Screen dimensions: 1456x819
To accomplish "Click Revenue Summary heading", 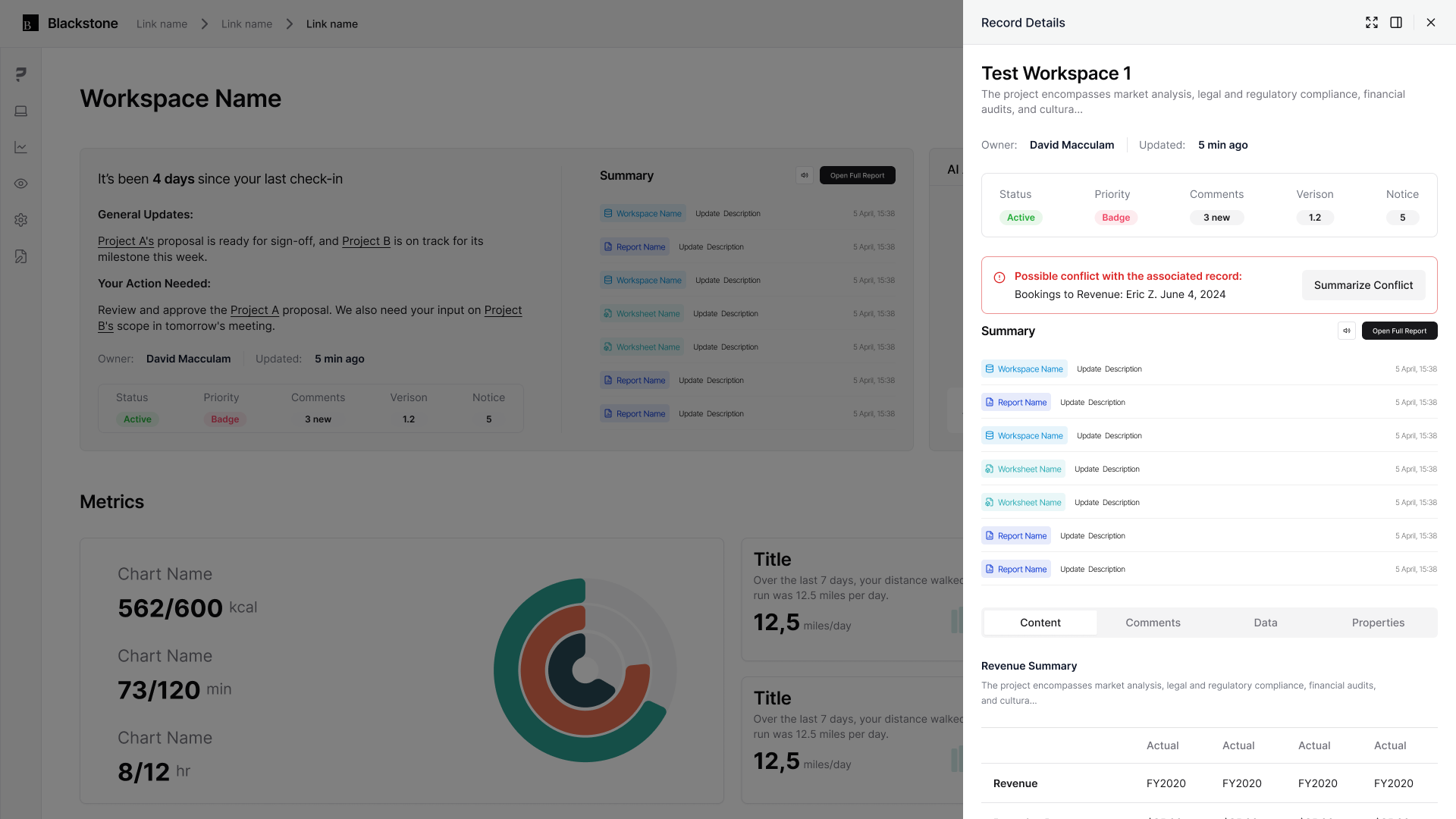I will [x=1029, y=666].
